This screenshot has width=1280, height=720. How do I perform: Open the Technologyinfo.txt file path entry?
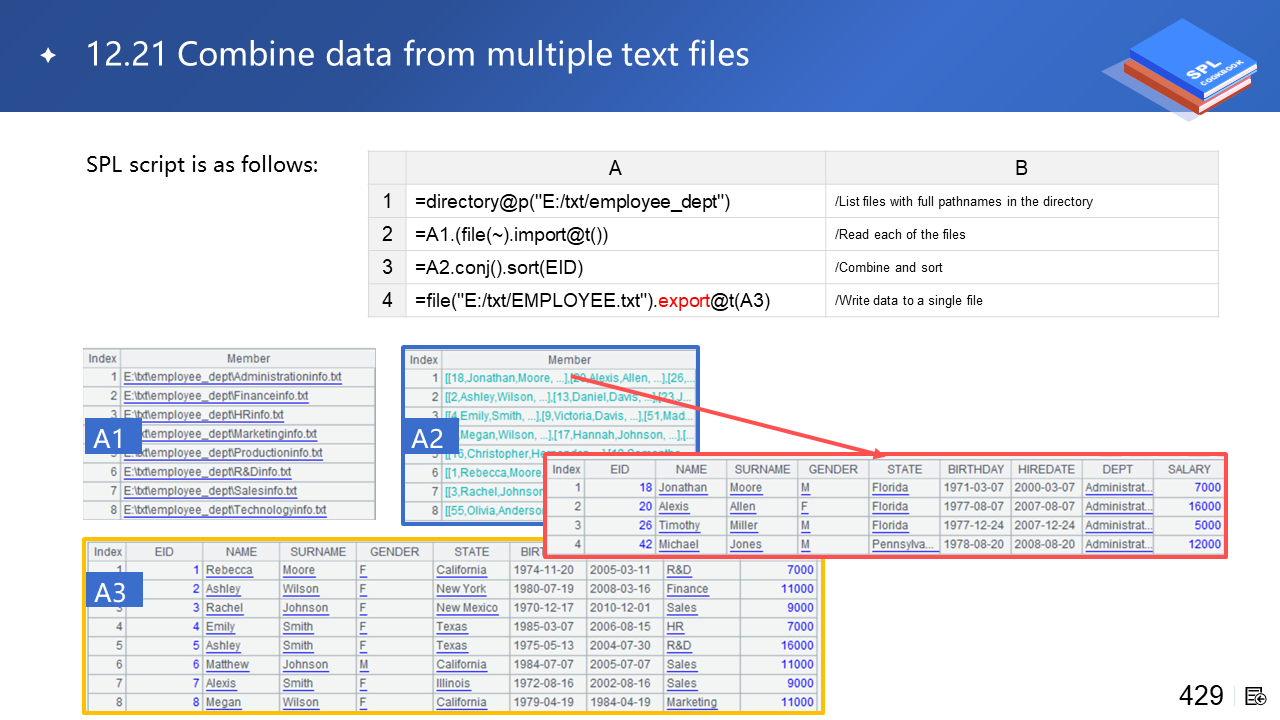tap(225, 510)
